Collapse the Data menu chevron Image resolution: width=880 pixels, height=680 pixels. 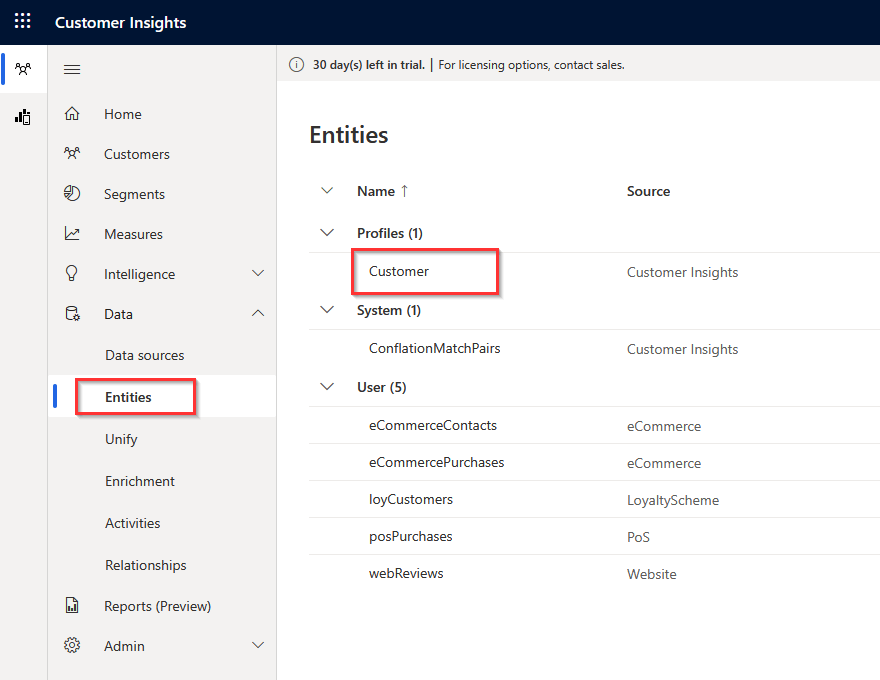click(258, 314)
